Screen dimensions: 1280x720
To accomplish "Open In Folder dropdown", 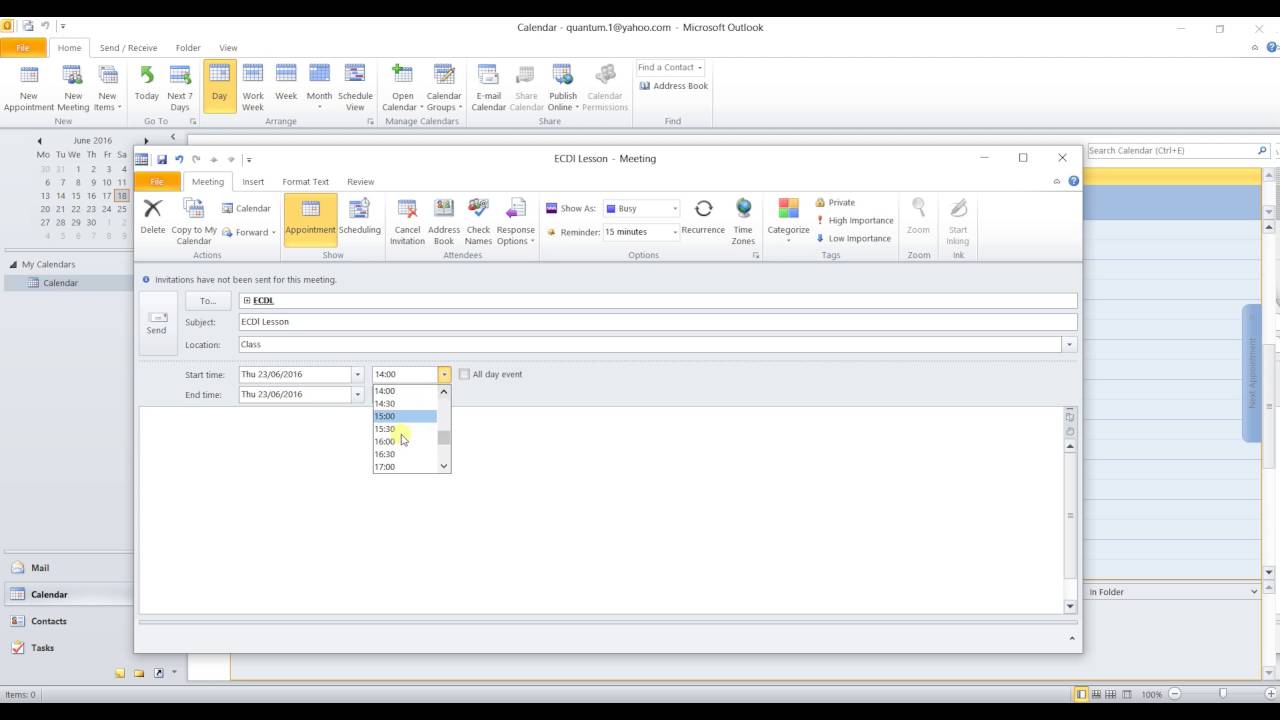I will [1254, 592].
